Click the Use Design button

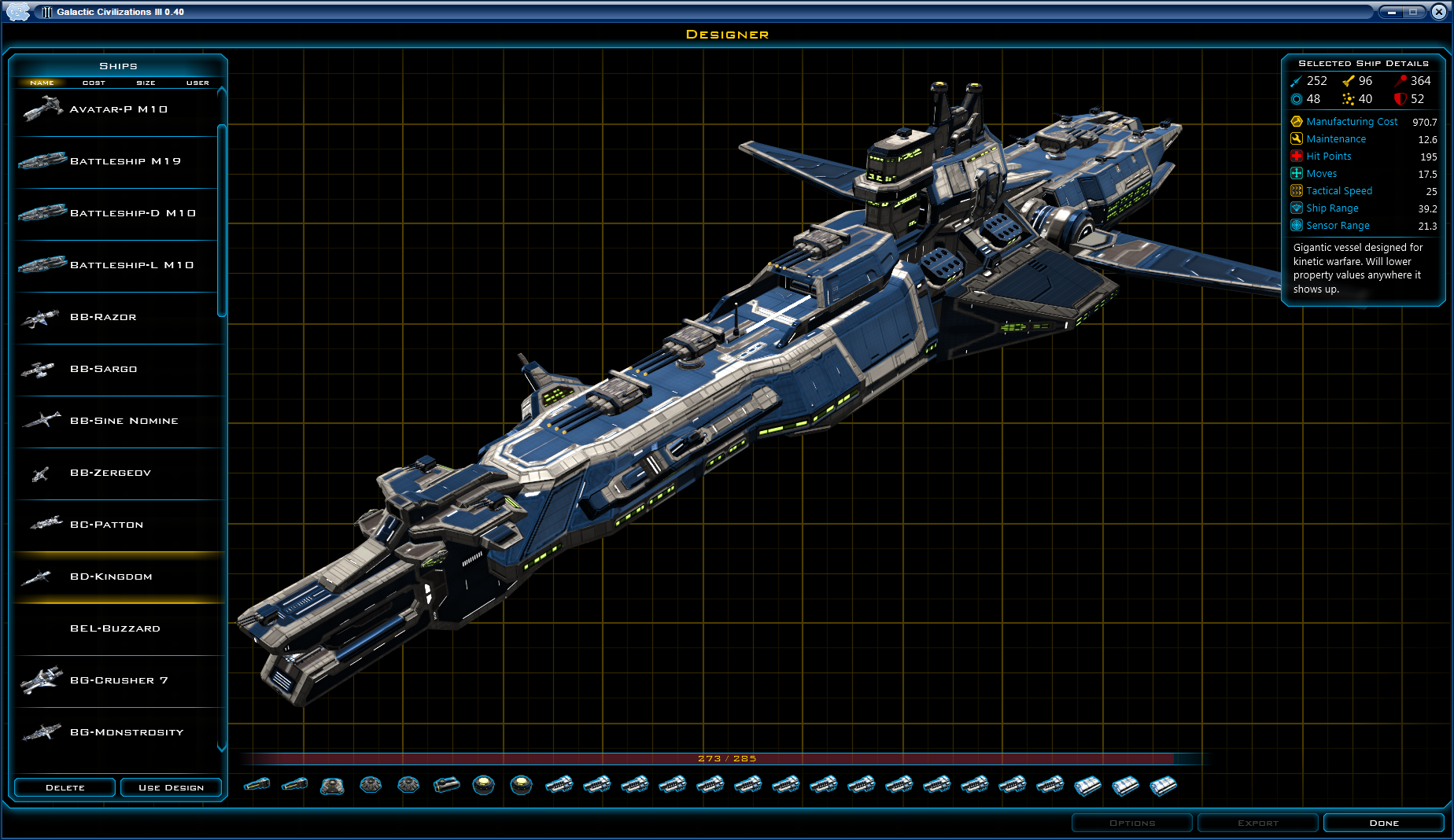click(x=171, y=787)
